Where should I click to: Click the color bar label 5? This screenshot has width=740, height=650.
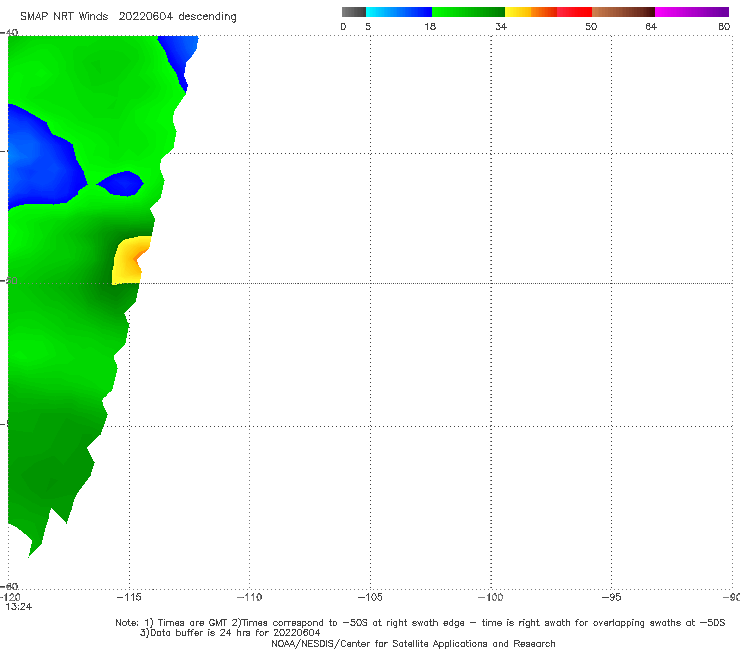[x=368, y=26]
